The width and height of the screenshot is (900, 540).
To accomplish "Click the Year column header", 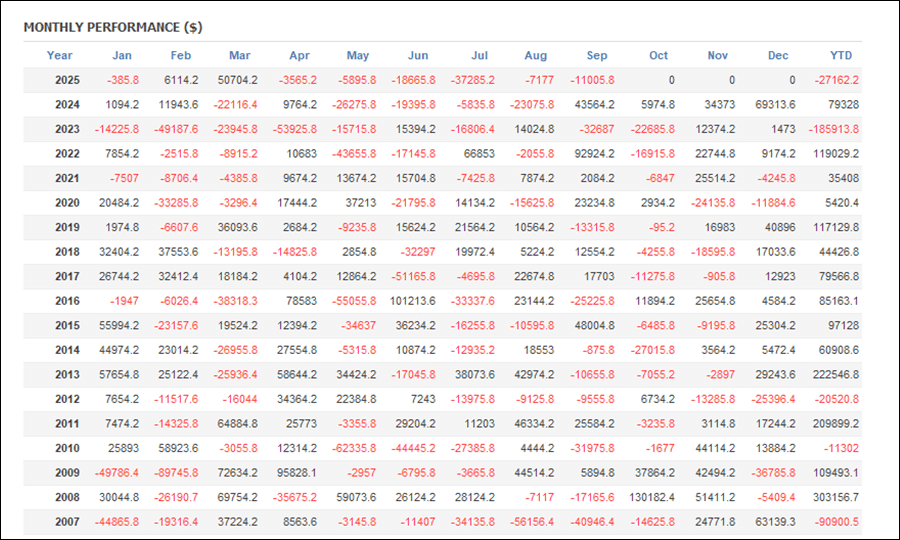I will [60, 56].
